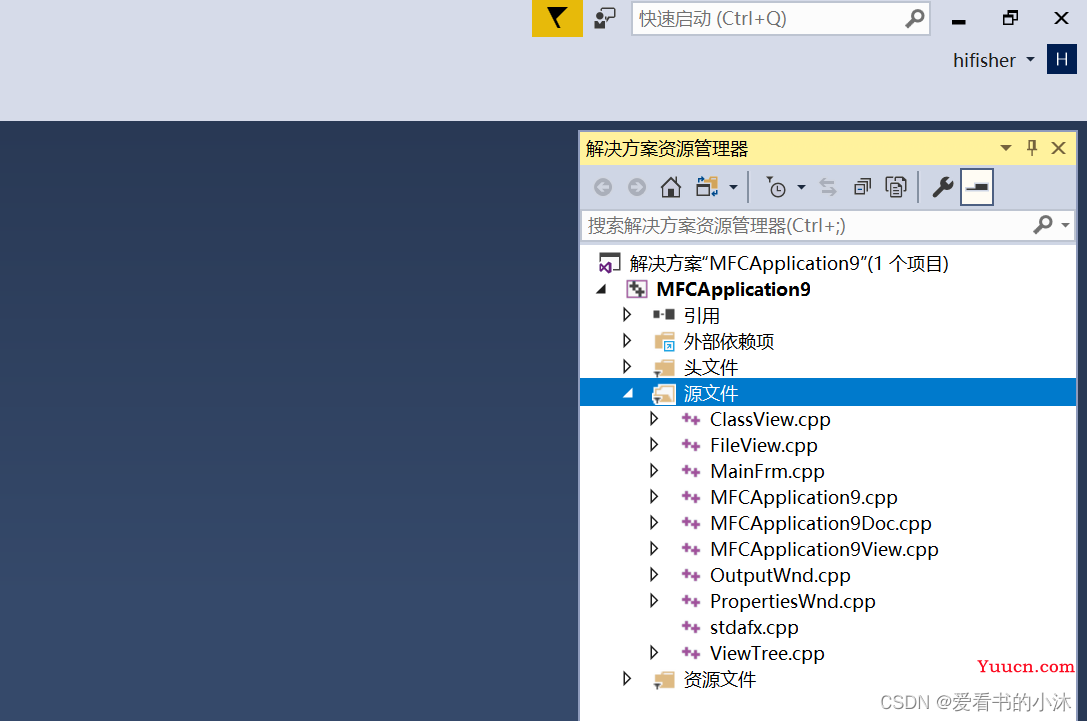Open the Solution Explorer window options dropdown arrow
The width and height of the screenshot is (1087, 721).
tap(1006, 148)
